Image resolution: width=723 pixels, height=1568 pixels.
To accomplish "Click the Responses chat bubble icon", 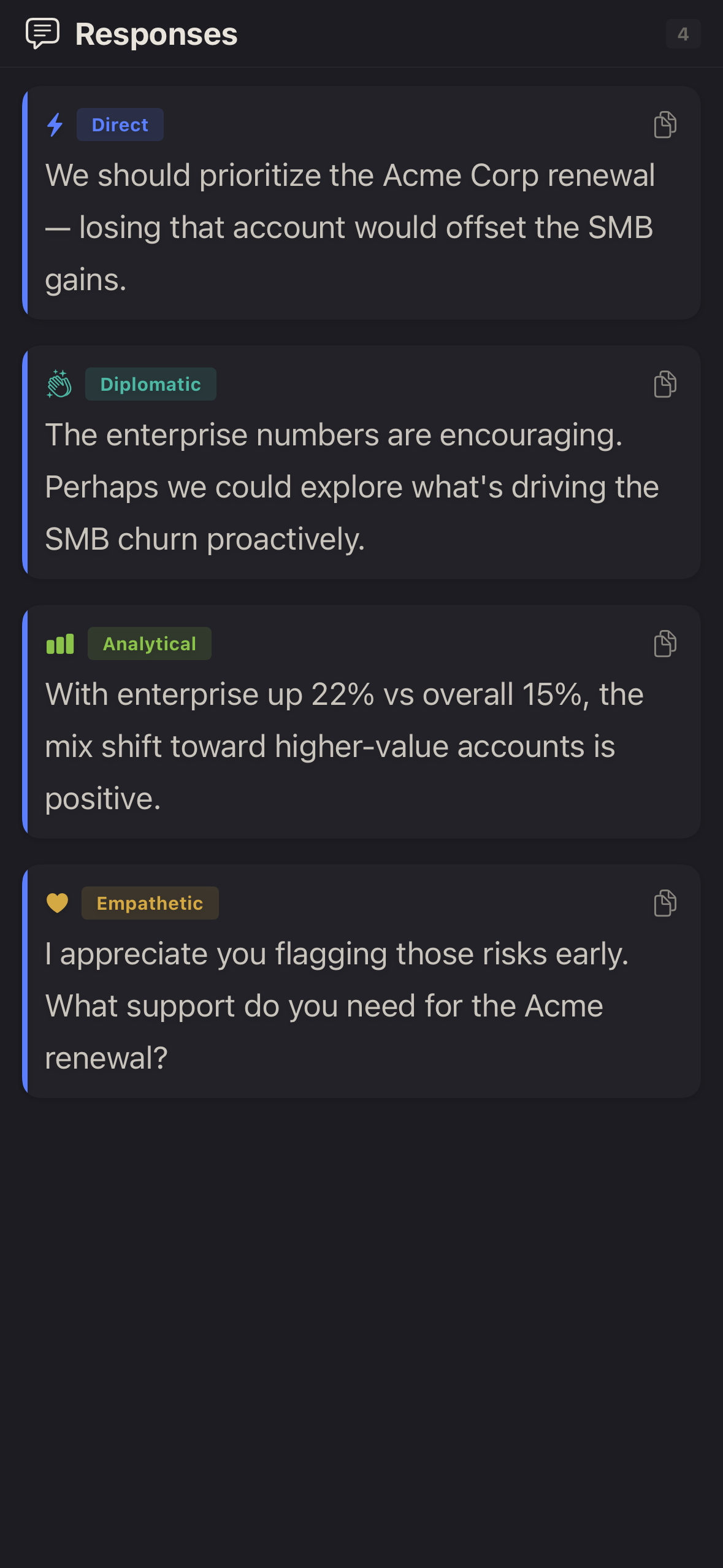I will click(42, 34).
